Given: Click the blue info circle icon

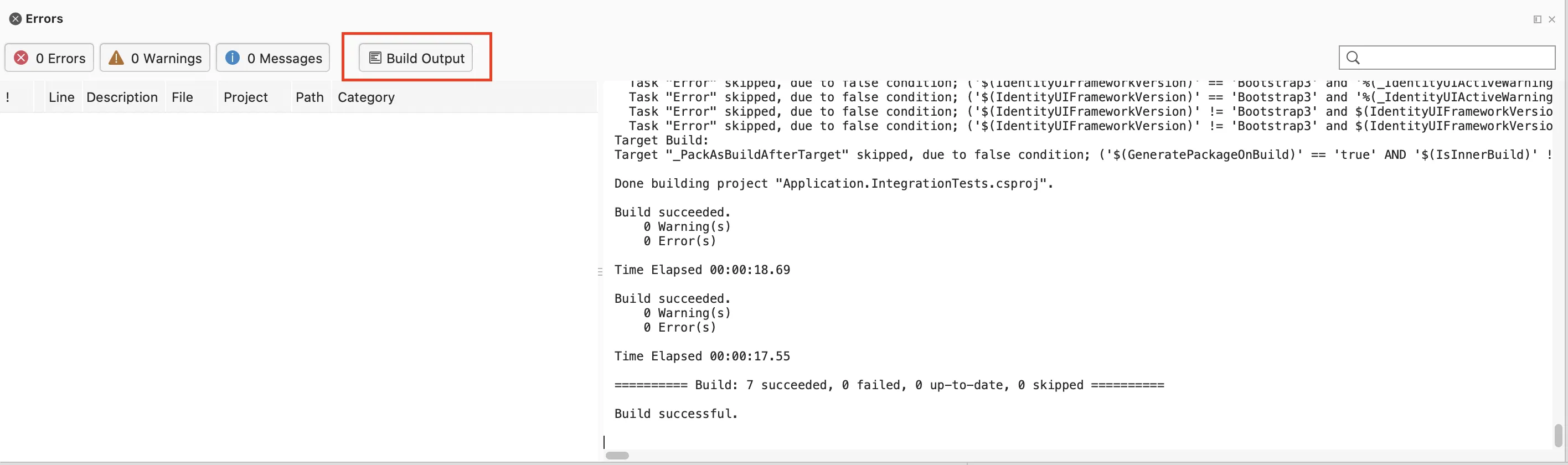Looking at the screenshot, I should [233, 58].
